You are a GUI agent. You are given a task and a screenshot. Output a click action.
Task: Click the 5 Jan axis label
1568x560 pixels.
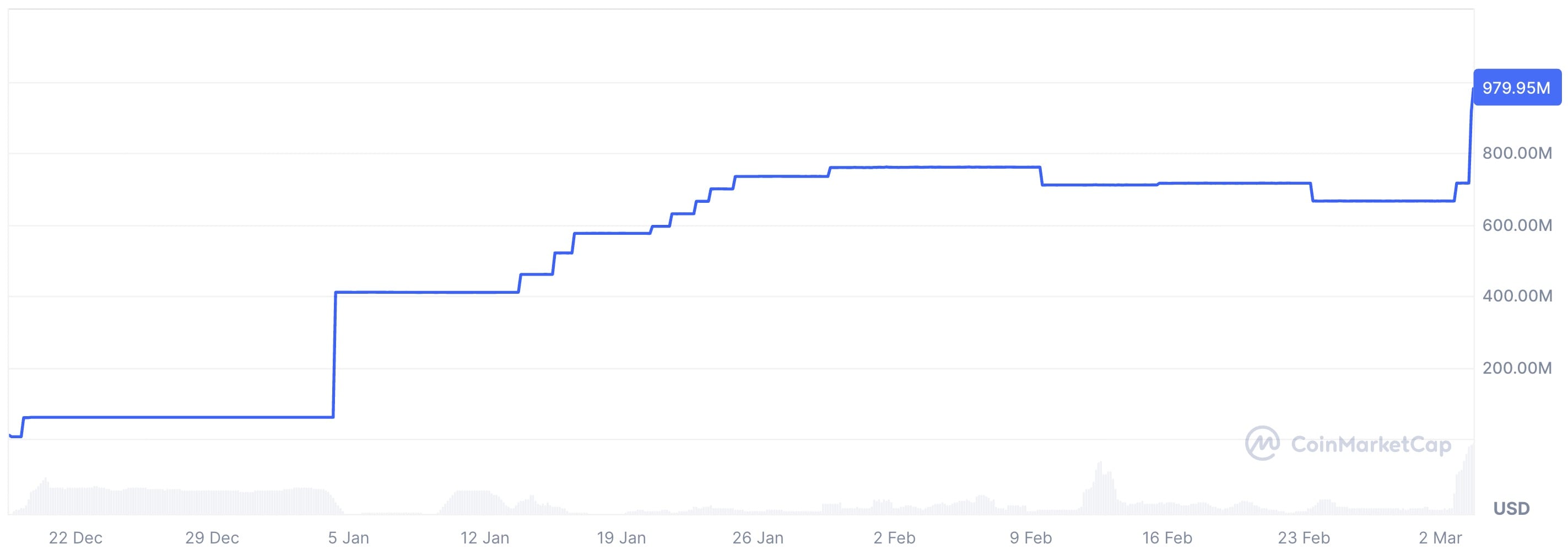click(x=348, y=538)
